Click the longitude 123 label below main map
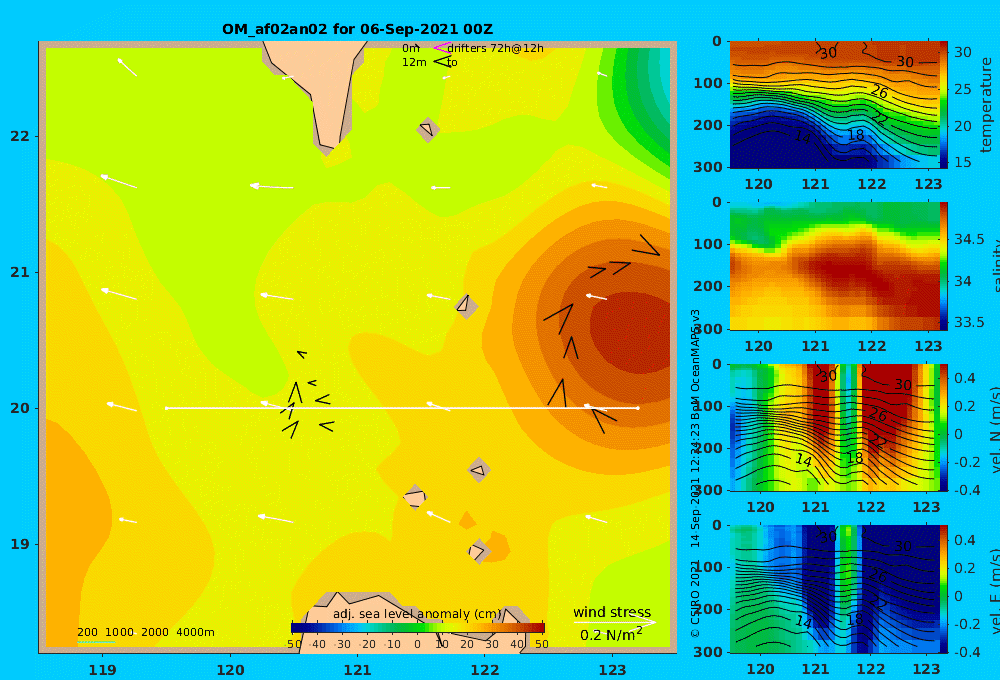This screenshot has height=680, width=1000. click(x=613, y=670)
